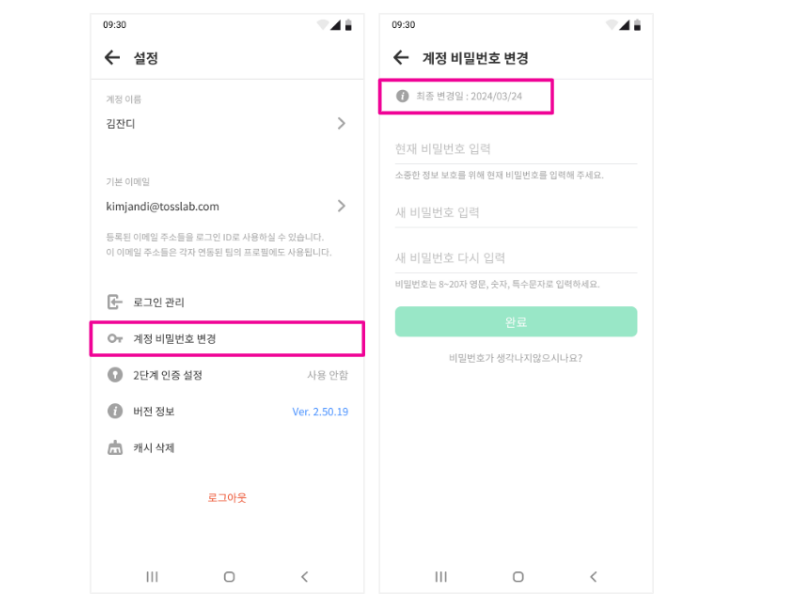Tap back arrow on 계정 비밀번호 변경 screen
The width and height of the screenshot is (804, 607).
pos(401,58)
